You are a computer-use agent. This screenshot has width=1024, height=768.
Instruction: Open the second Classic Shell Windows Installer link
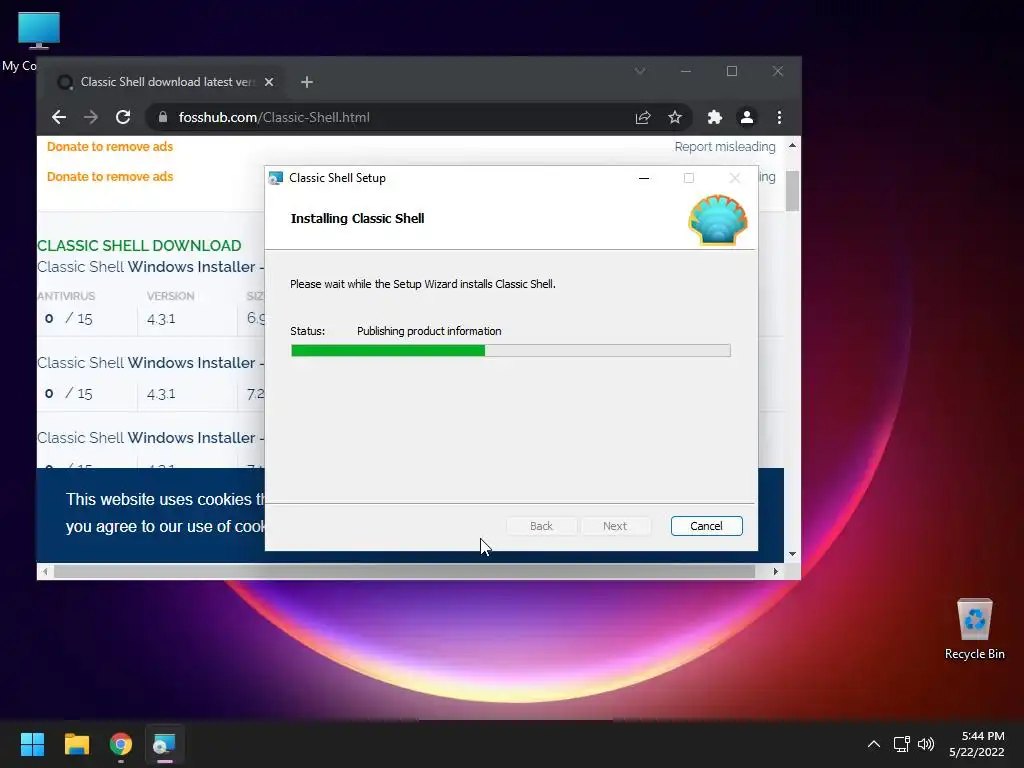coord(150,363)
